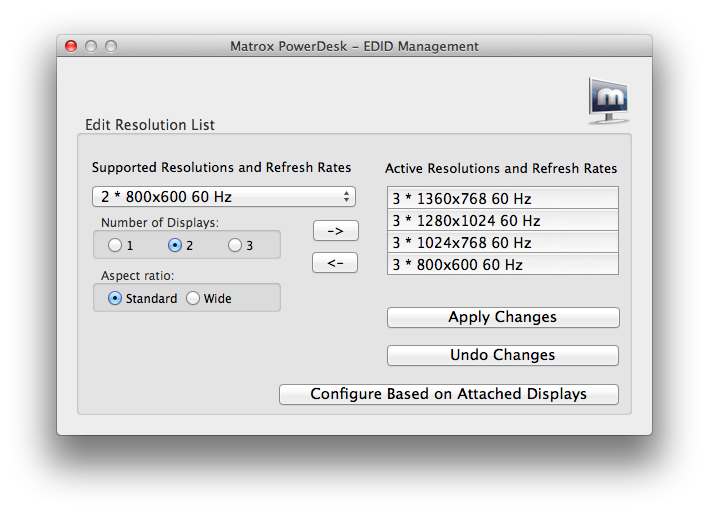
Task: Open Supported Resolutions dropdown
Action: (224, 197)
